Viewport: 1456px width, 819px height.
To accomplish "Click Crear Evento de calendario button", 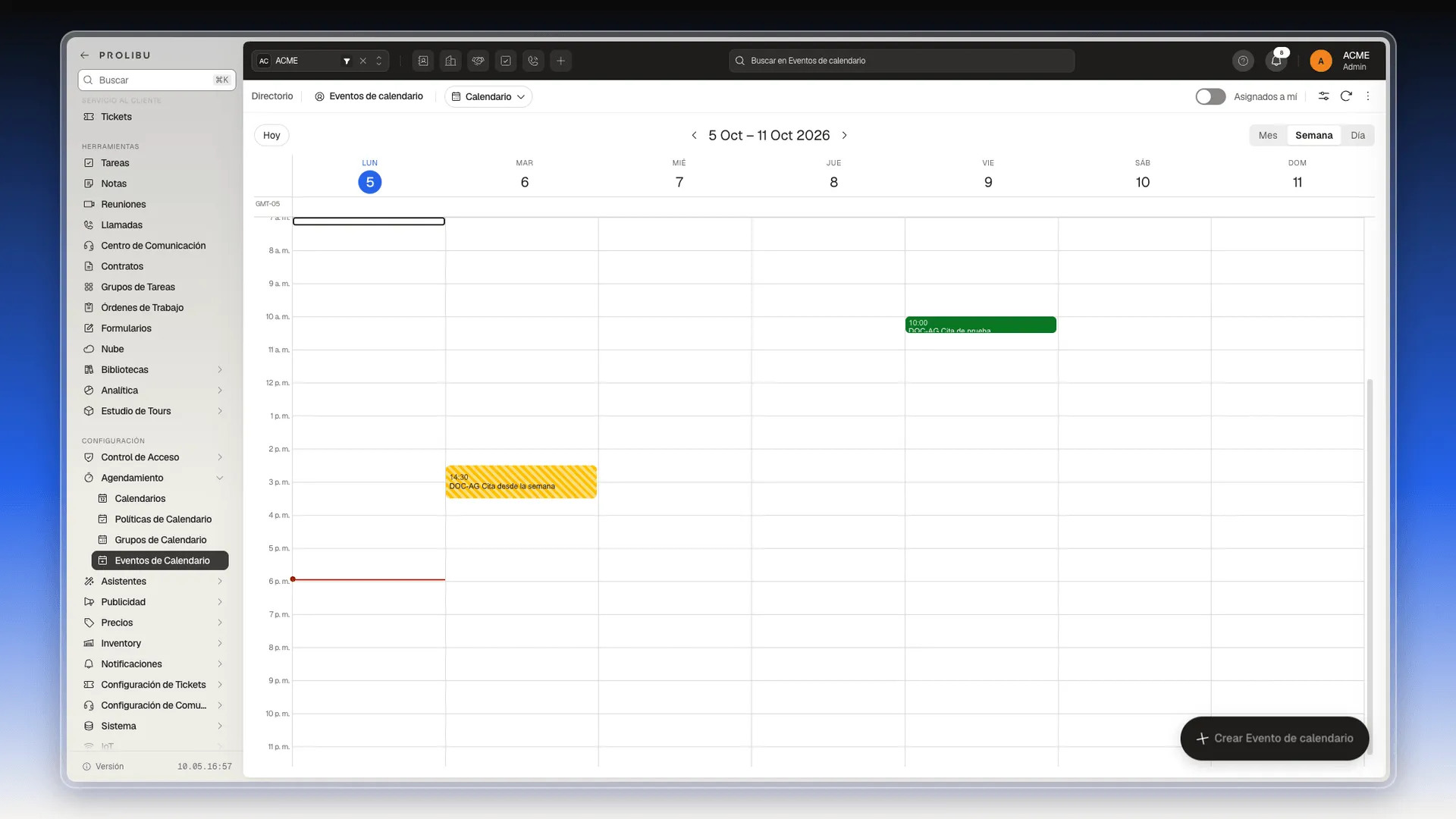I will click(1274, 738).
